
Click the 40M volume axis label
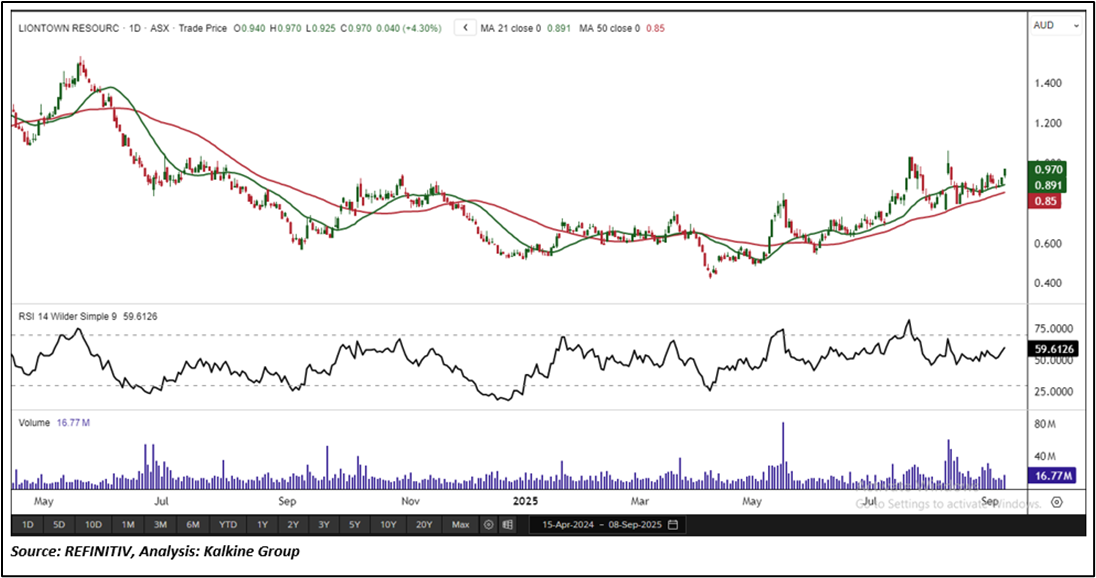[x=1044, y=456]
